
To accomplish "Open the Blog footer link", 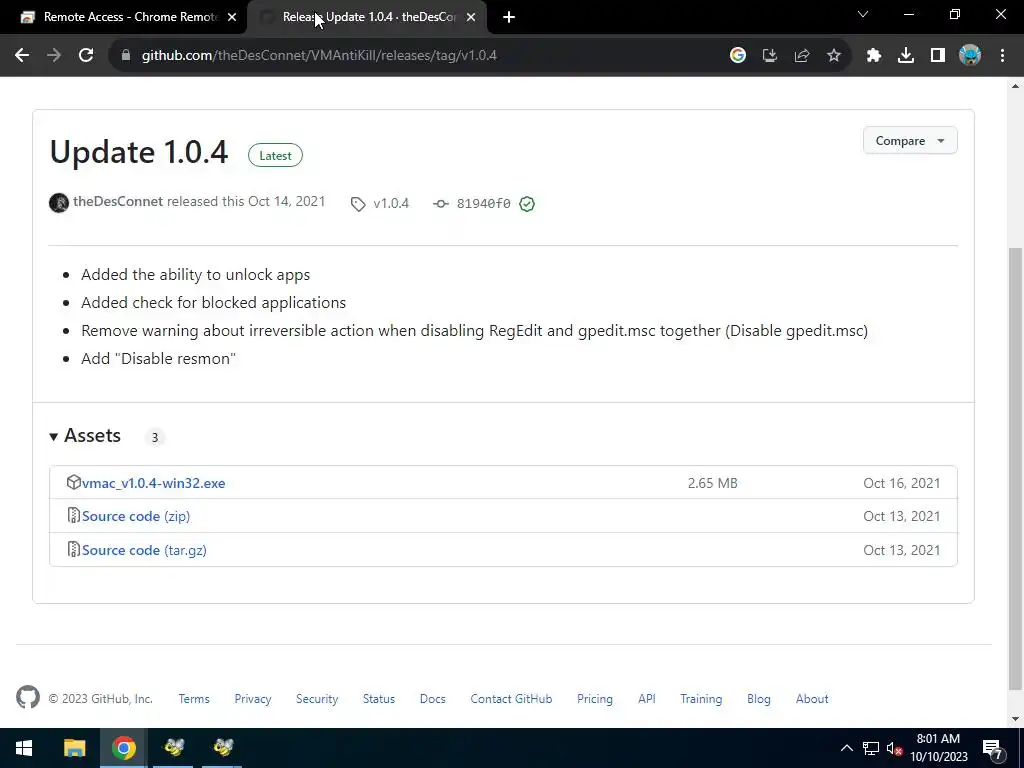I will pyautogui.click(x=759, y=699).
